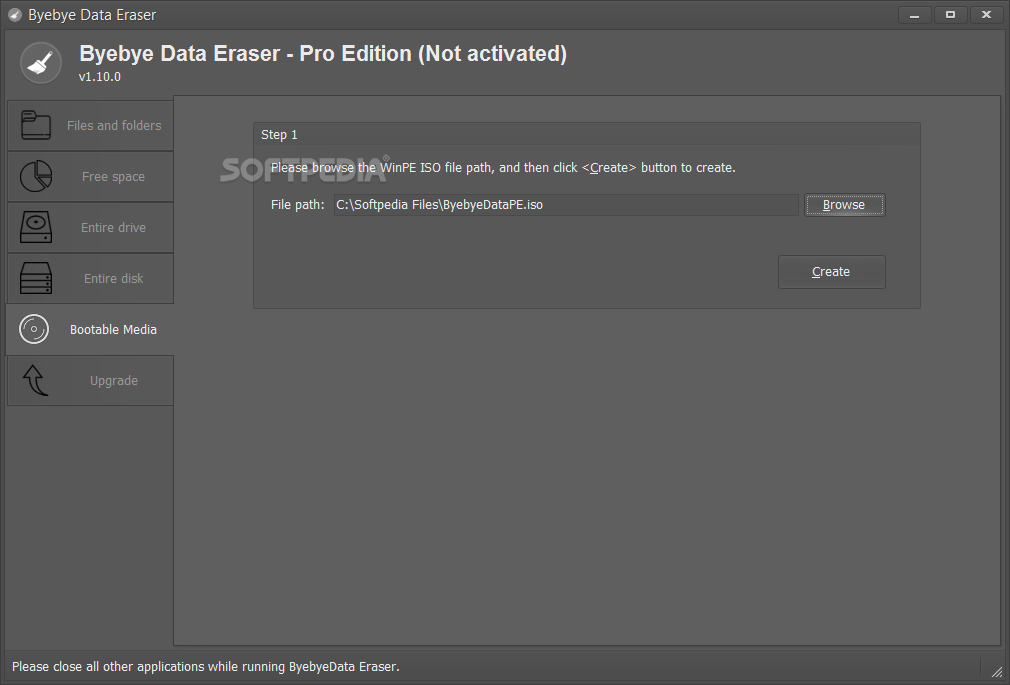This screenshot has width=1010, height=685.
Task: Minimize the Byebye Data Eraser window
Action: pyautogui.click(x=914, y=15)
